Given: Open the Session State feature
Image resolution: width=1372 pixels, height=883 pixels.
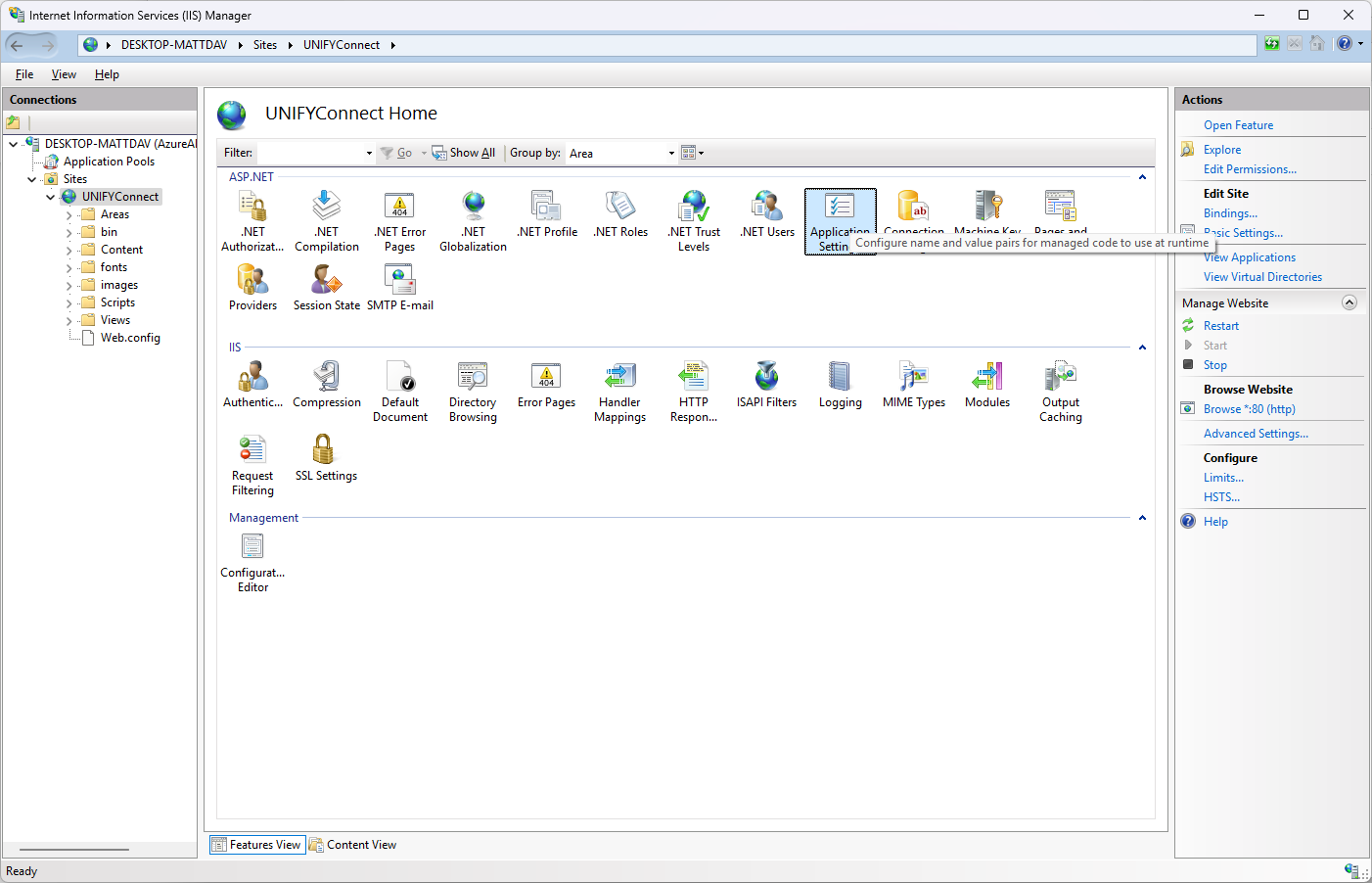Looking at the screenshot, I should point(327,288).
